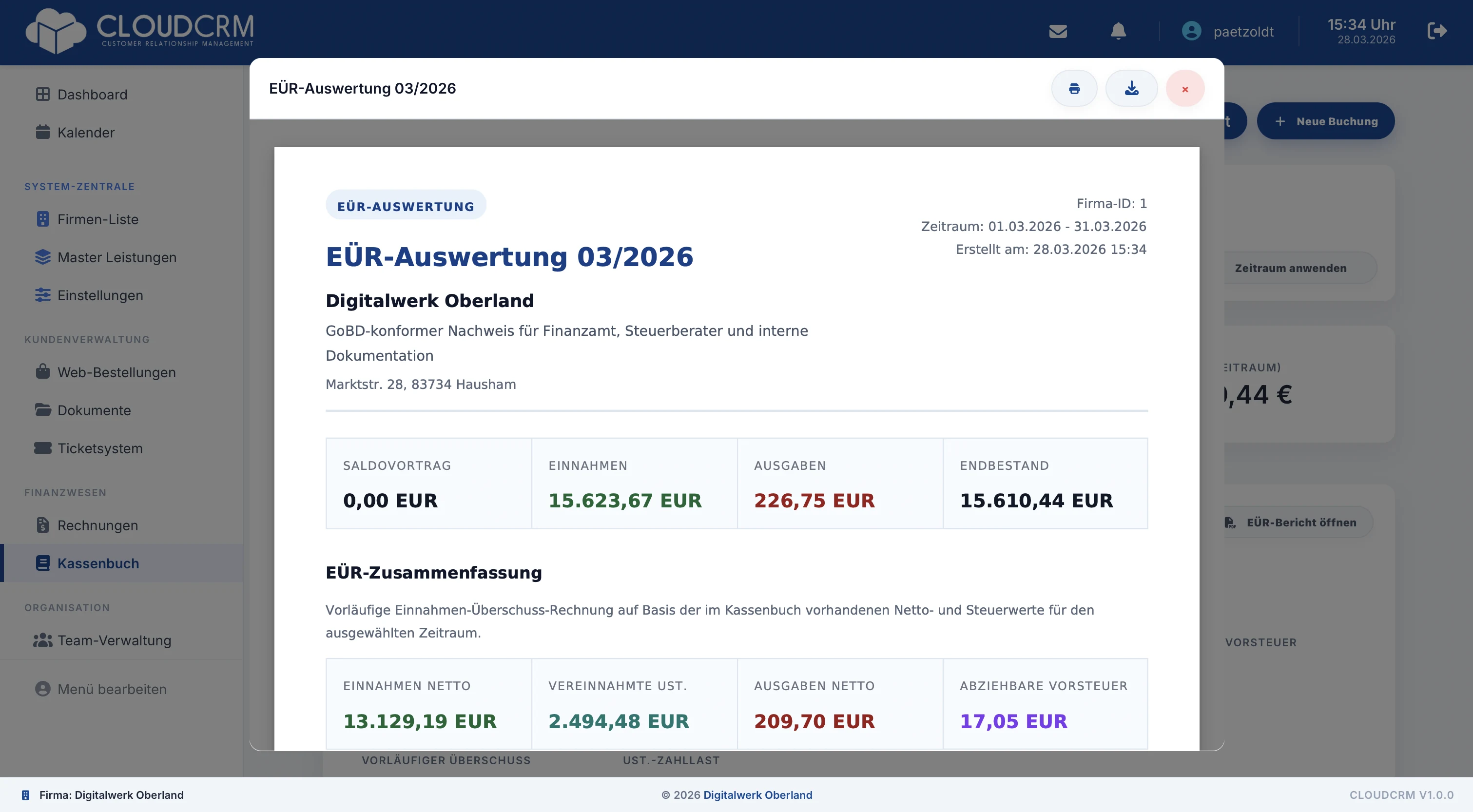Click the Einstellungen sliders icon
Viewport: 1473px width, 812px height.
click(x=43, y=296)
